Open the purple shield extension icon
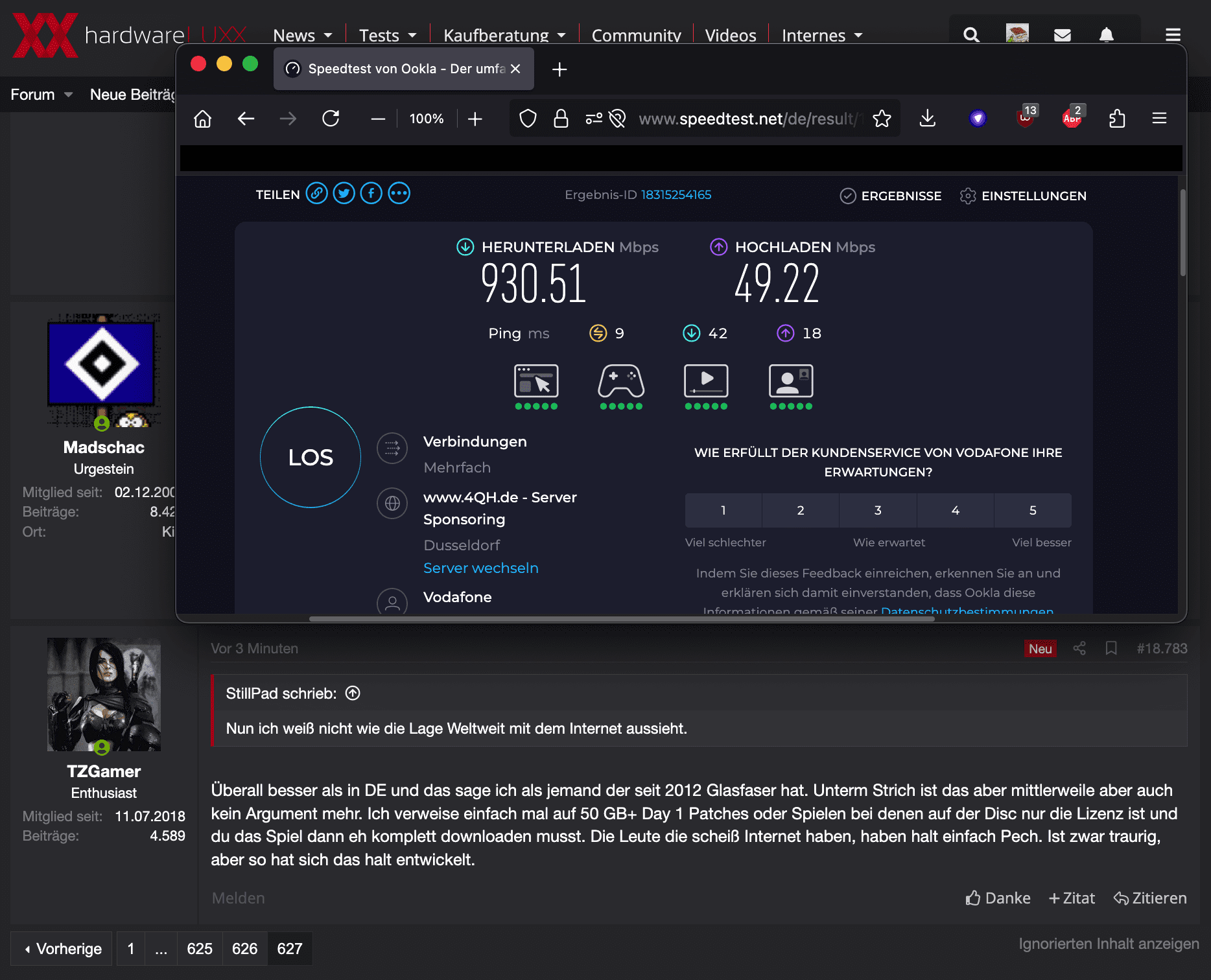 (x=978, y=118)
